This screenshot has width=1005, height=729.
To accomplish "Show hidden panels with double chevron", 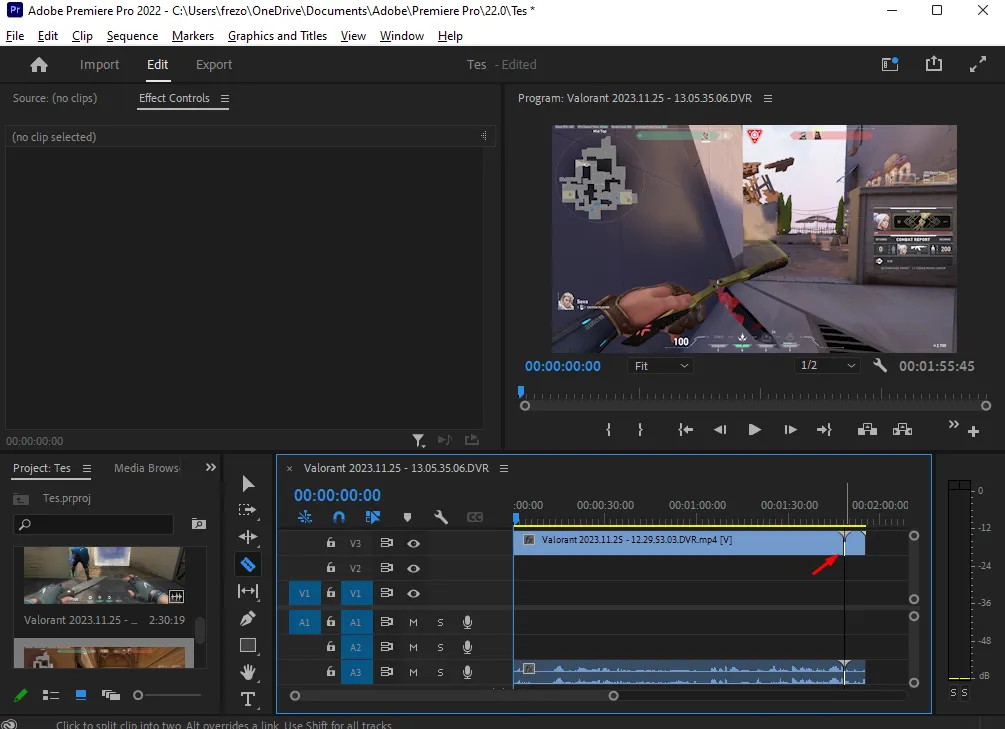I will [210, 467].
